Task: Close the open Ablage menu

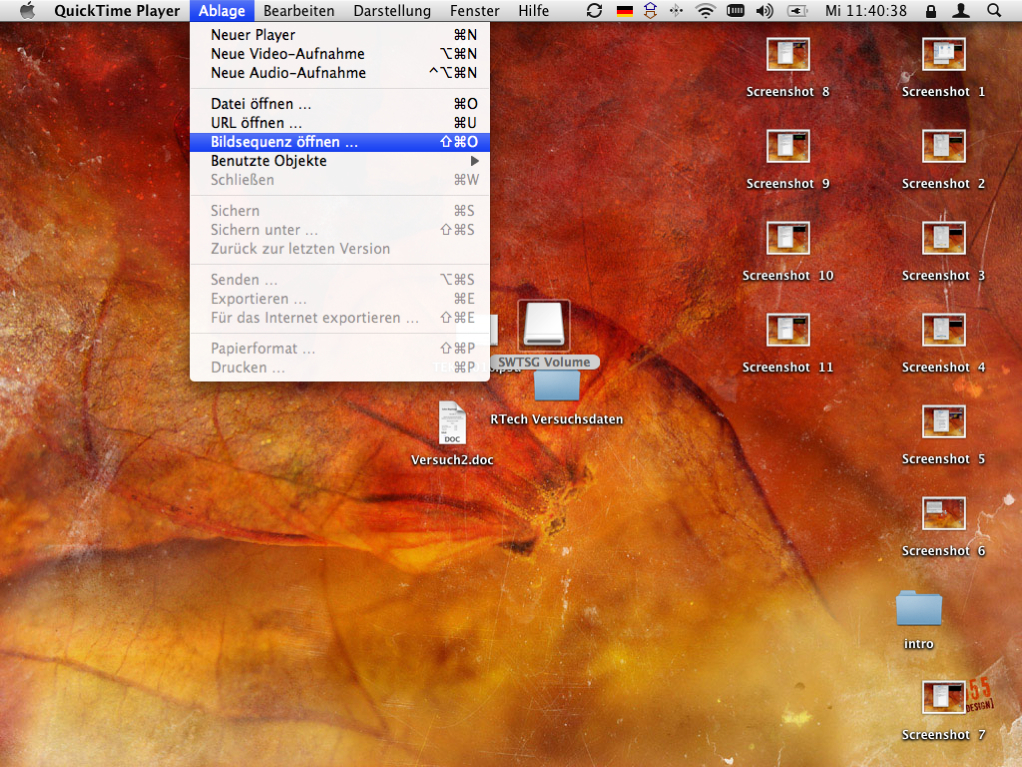Action: coord(222,10)
